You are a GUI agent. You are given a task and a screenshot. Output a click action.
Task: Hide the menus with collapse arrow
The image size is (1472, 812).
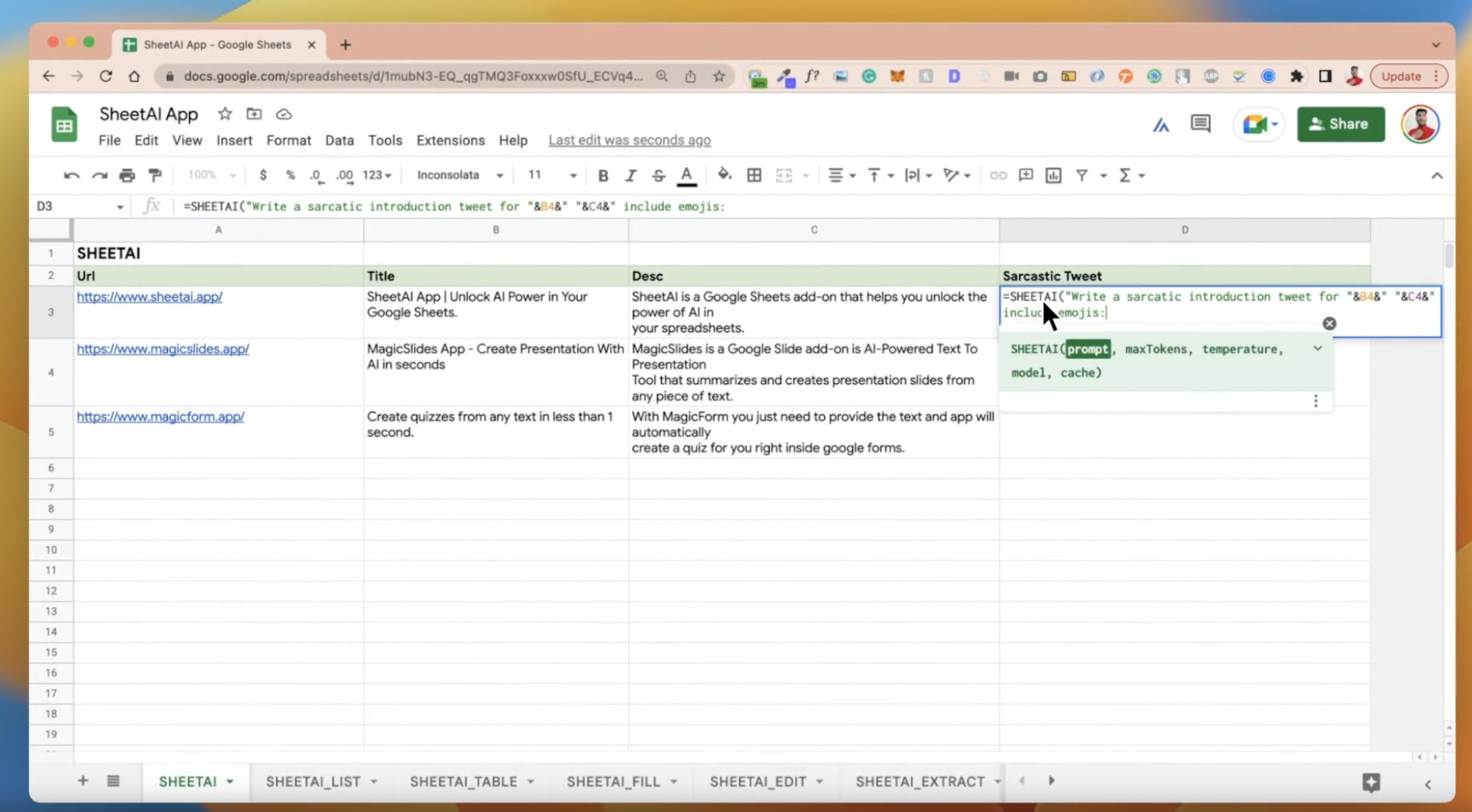1437,175
